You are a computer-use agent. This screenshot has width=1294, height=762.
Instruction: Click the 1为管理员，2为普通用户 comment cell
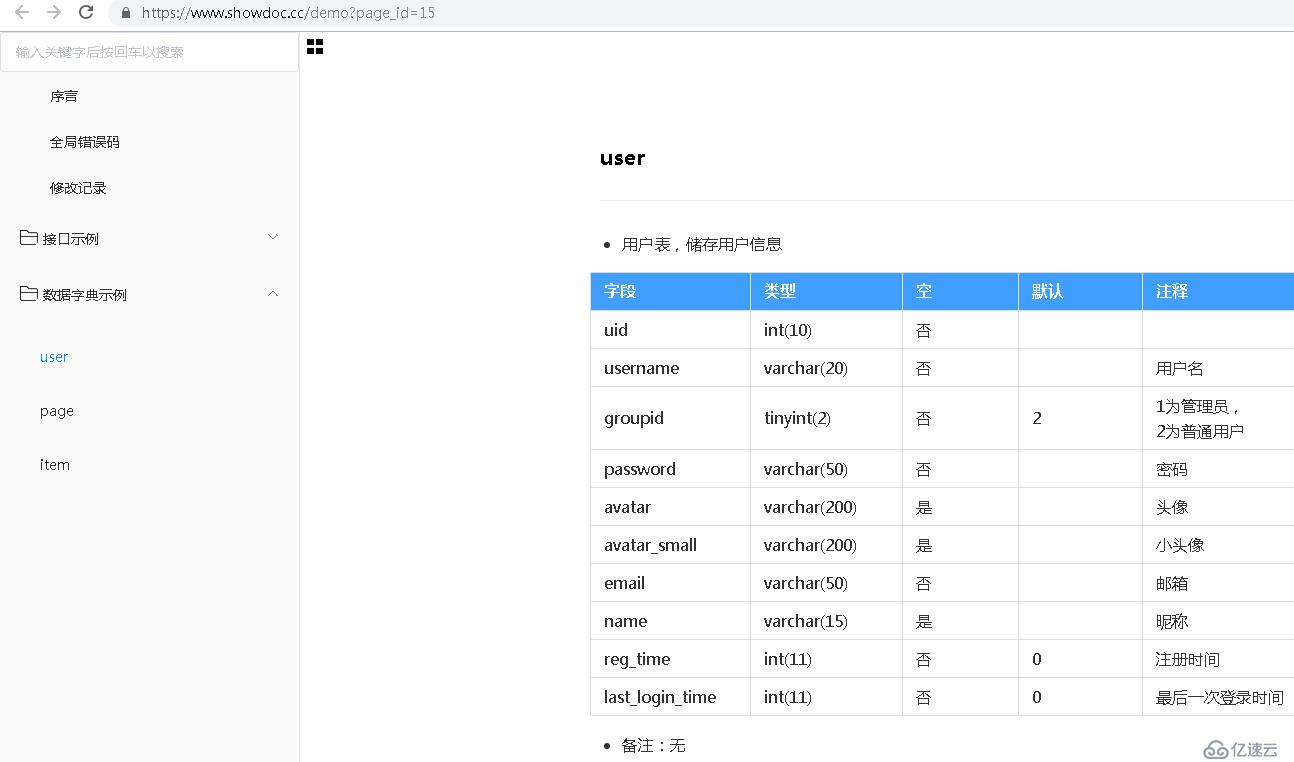[1218, 418]
